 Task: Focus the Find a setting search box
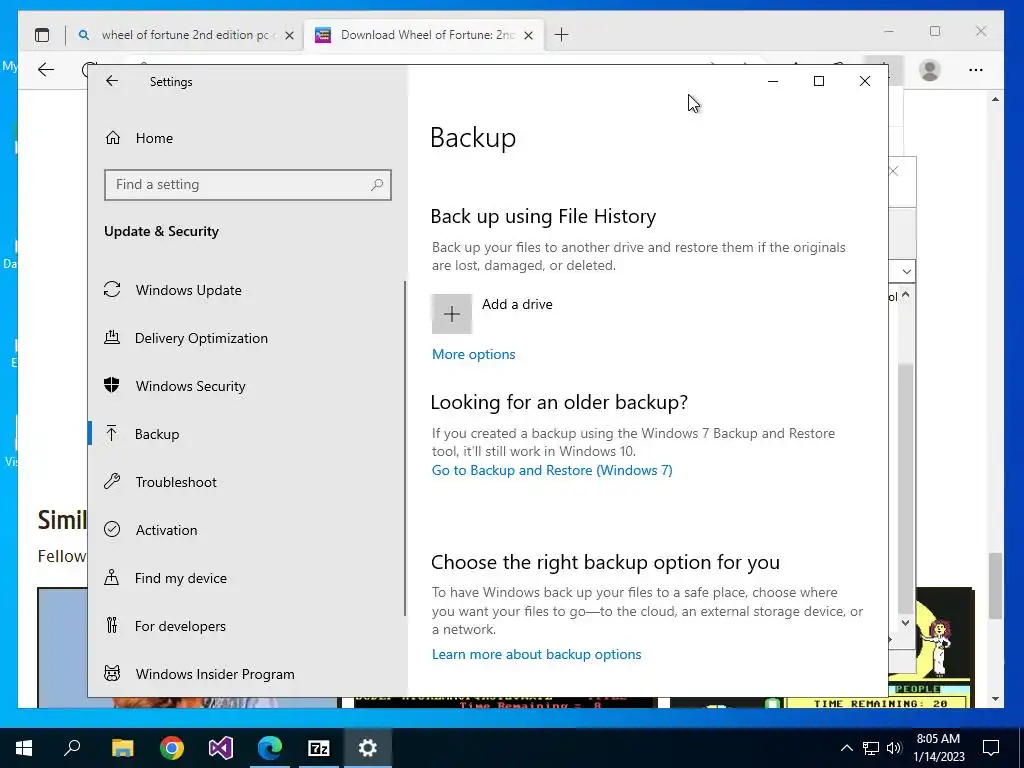click(248, 185)
